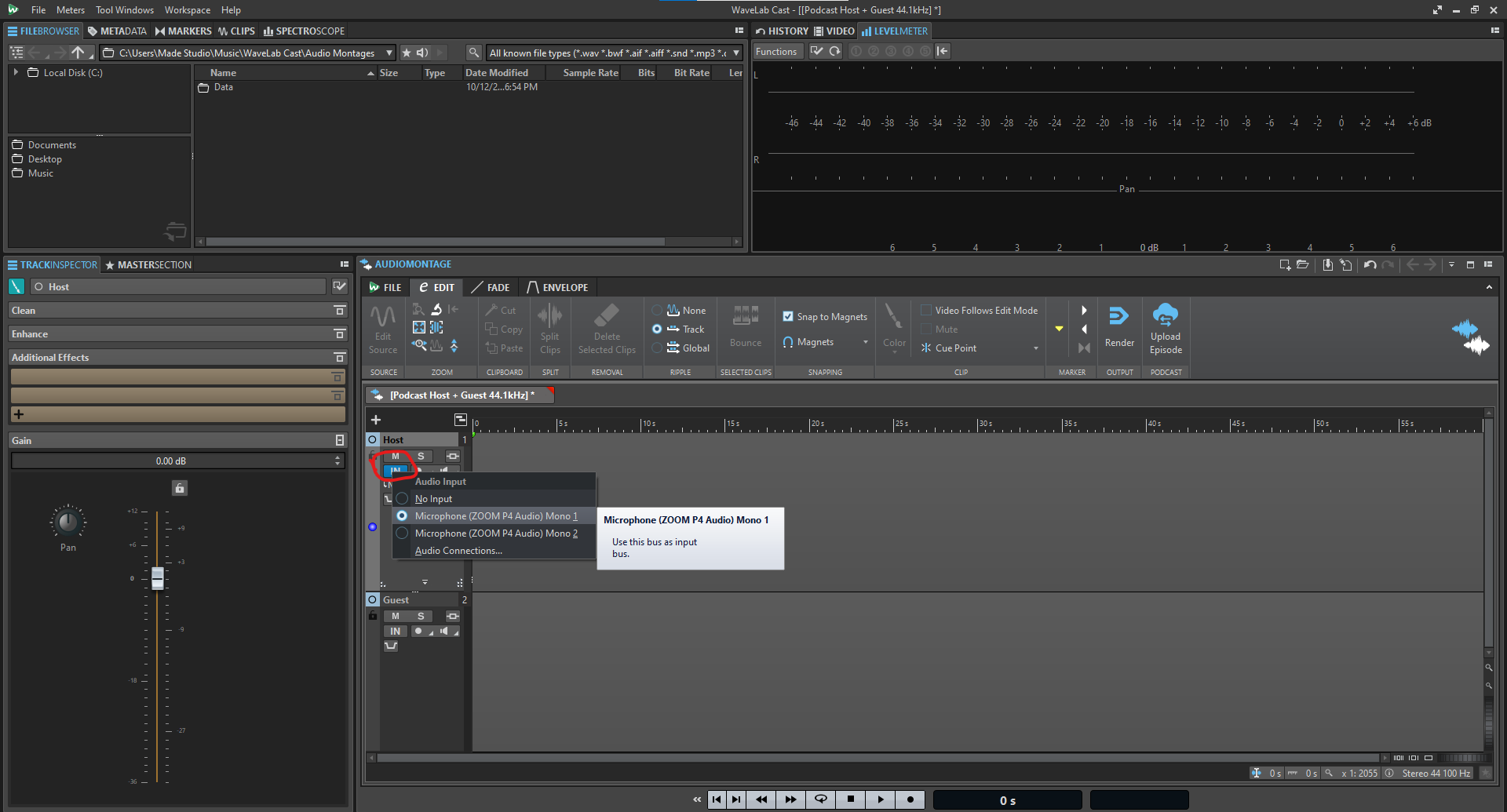Select the Global ripple option
Screen dimensions: 1507x812
click(657, 348)
